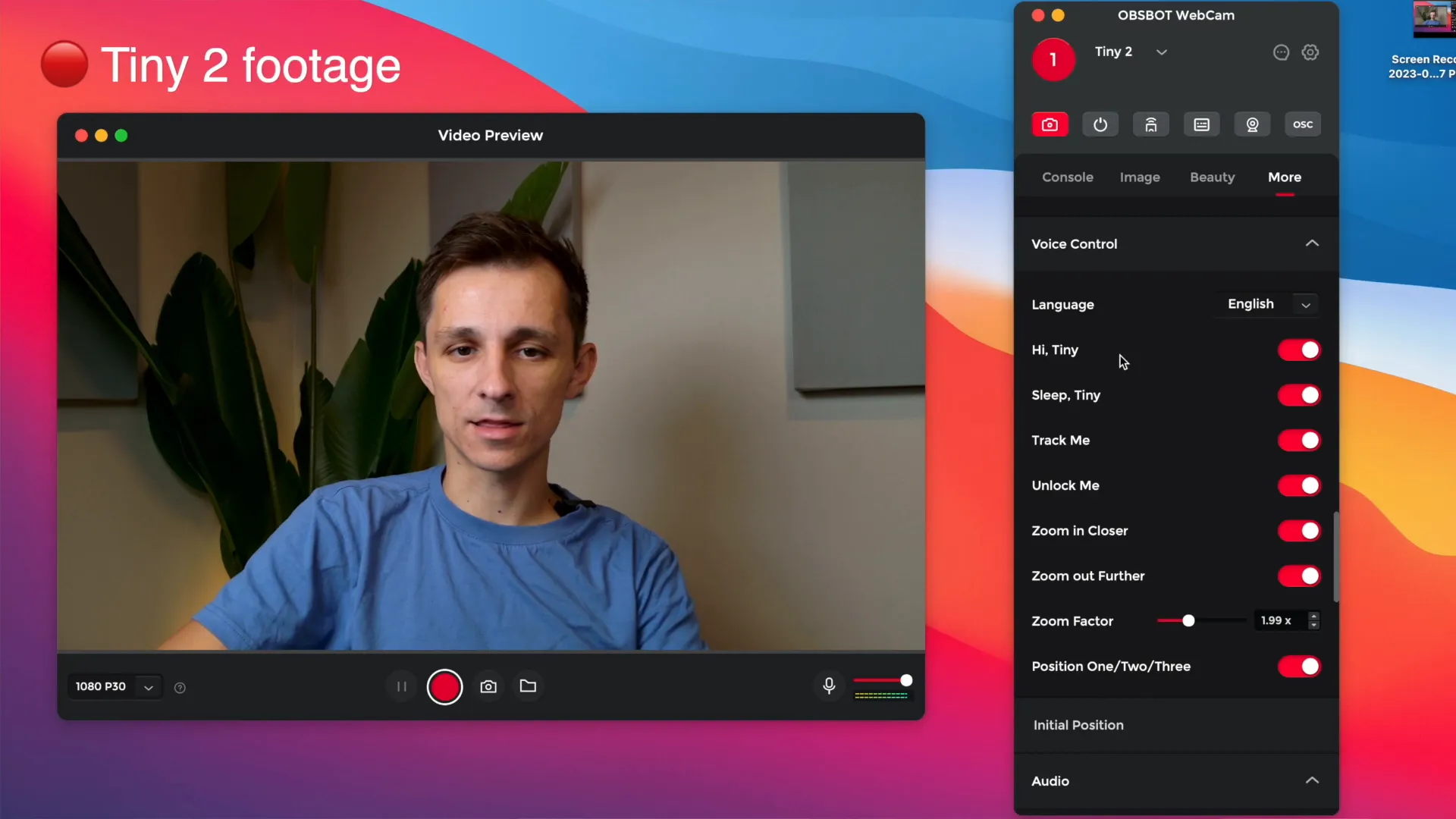Screen dimensions: 1456x819
Task: Mute the microphone in Video Preview
Action: (x=829, y=686)
